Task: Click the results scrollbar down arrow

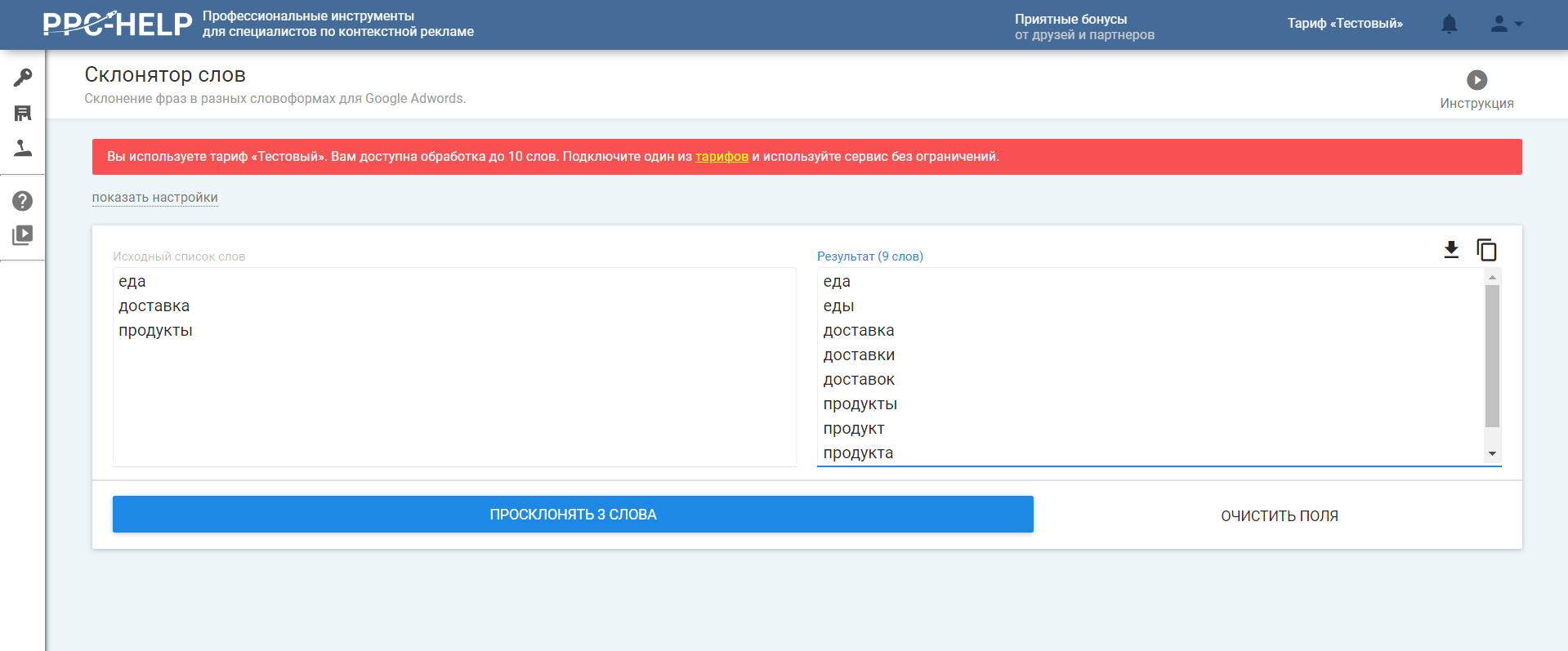Action: pyautogui.click(x=1492, y=453)
